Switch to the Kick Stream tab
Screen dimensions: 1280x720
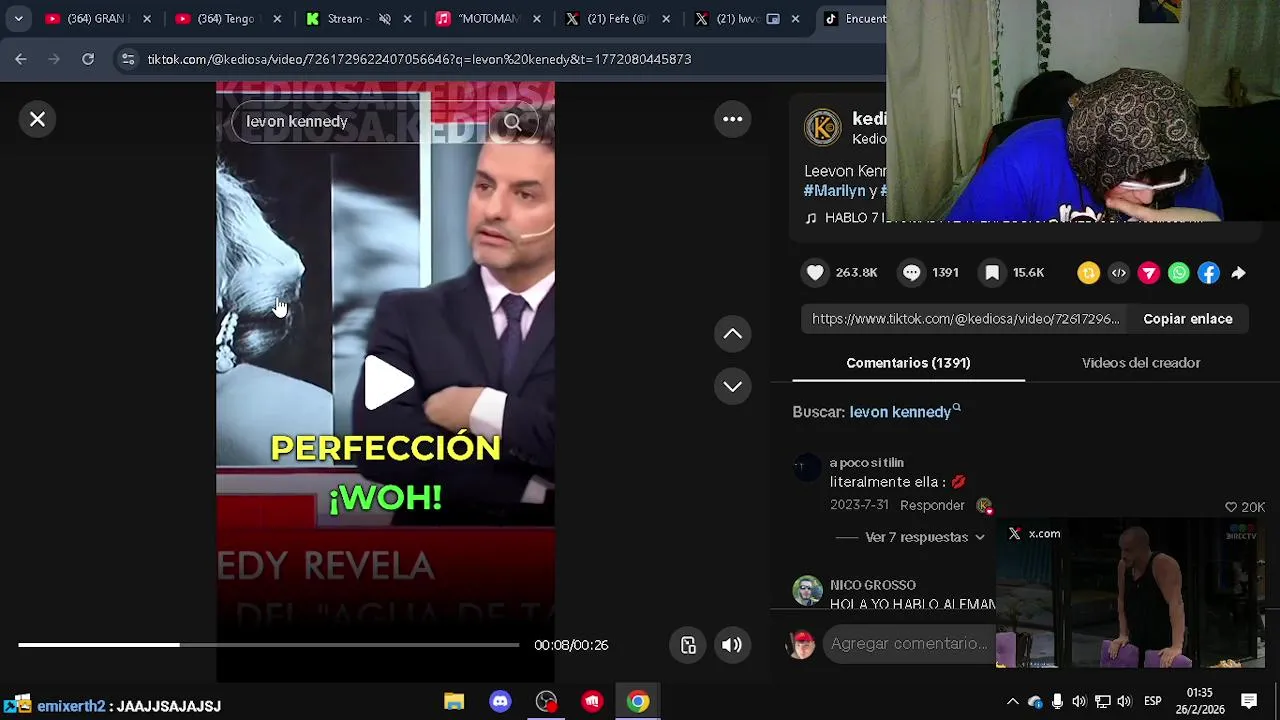point(344,18)
